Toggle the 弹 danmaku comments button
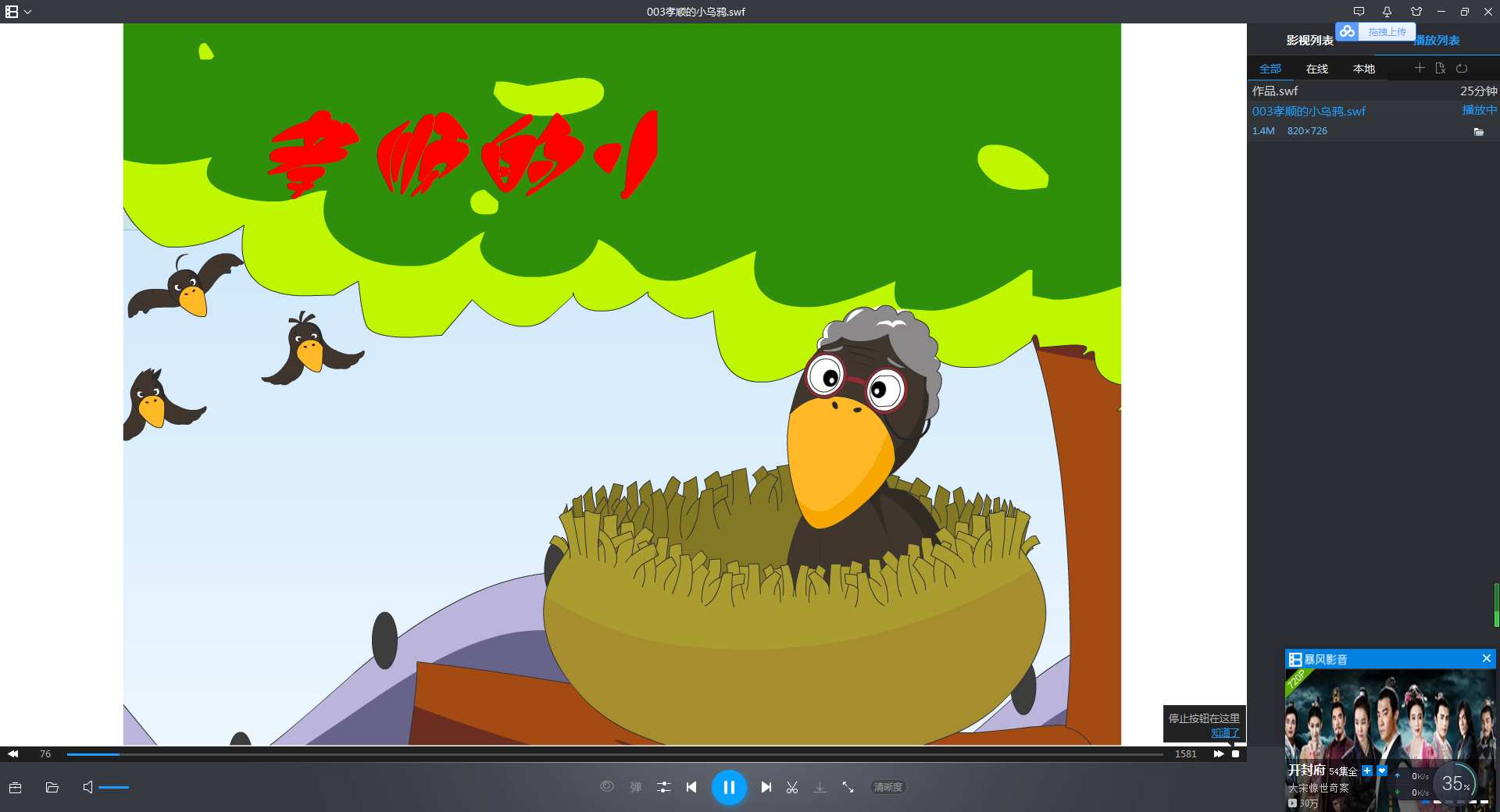The image size is (1500, 812). [636, 787]
